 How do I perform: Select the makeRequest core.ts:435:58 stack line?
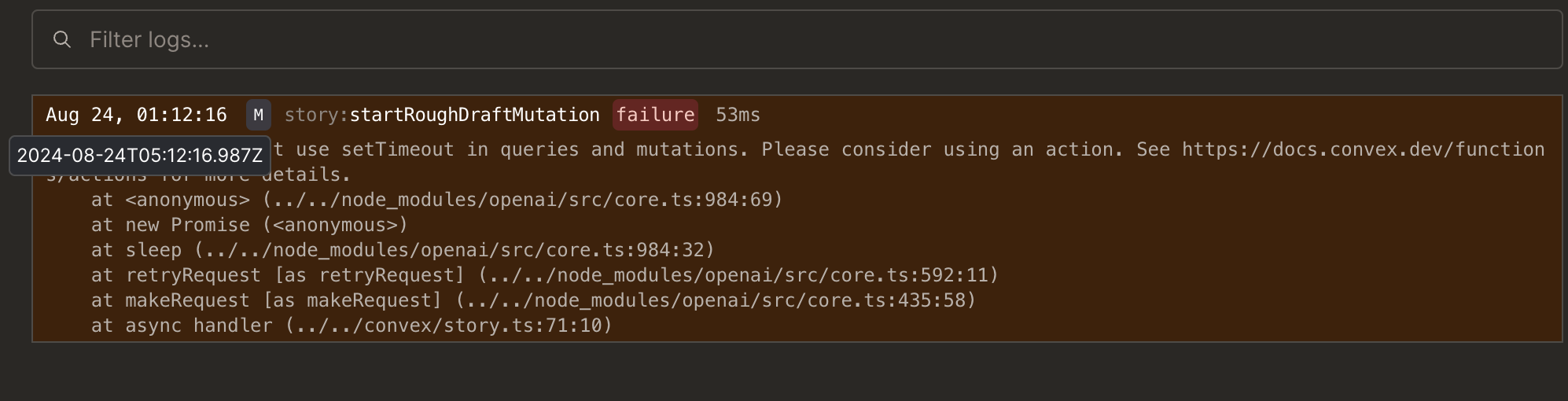(533, 300)
